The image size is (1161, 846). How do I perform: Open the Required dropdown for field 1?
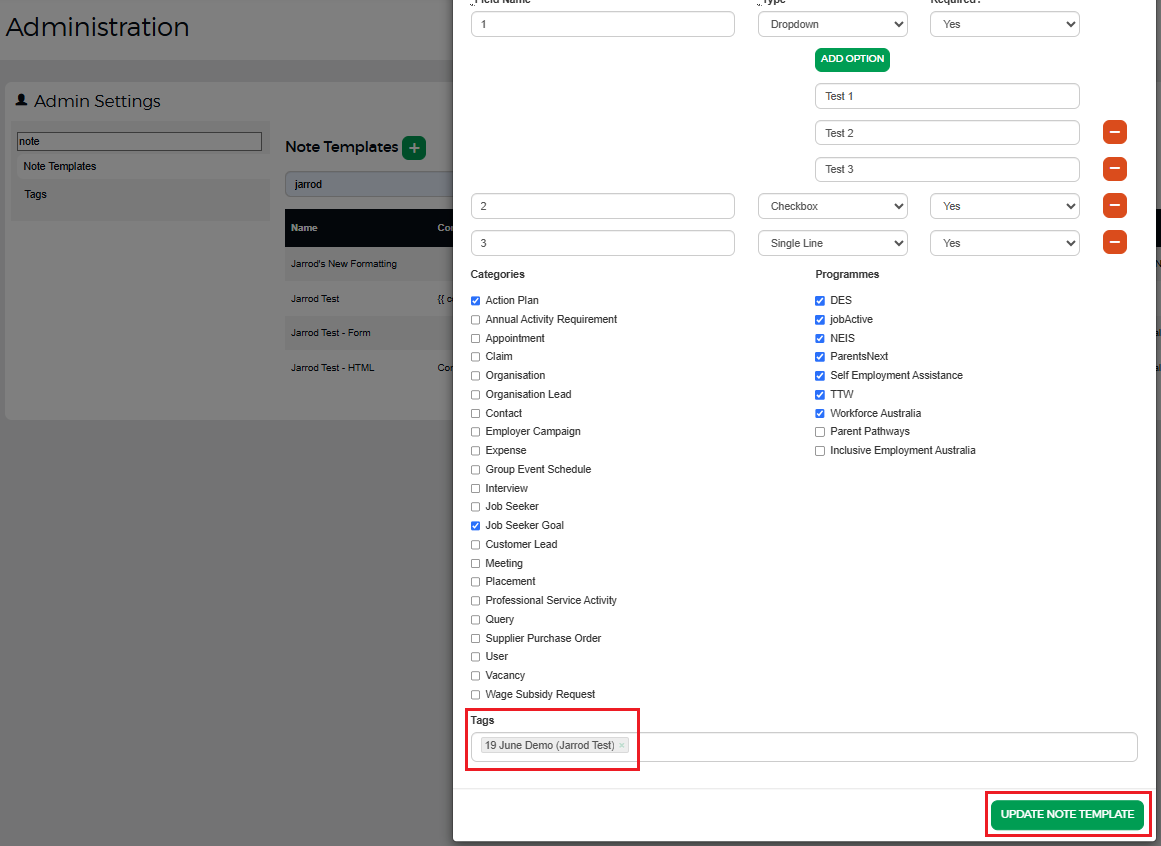pyautogui.click(x=1005, y=24)
